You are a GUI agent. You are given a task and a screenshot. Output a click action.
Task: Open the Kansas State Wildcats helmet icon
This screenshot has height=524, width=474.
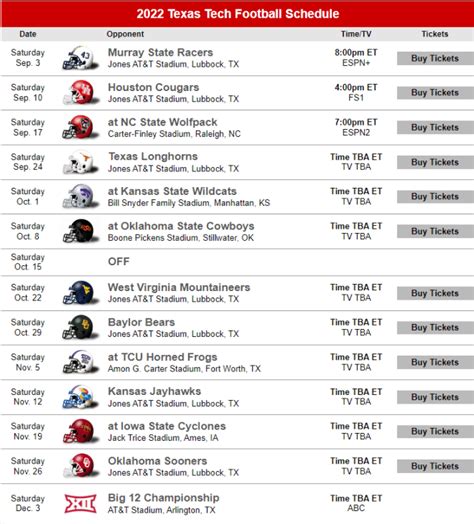coord(81,196)
